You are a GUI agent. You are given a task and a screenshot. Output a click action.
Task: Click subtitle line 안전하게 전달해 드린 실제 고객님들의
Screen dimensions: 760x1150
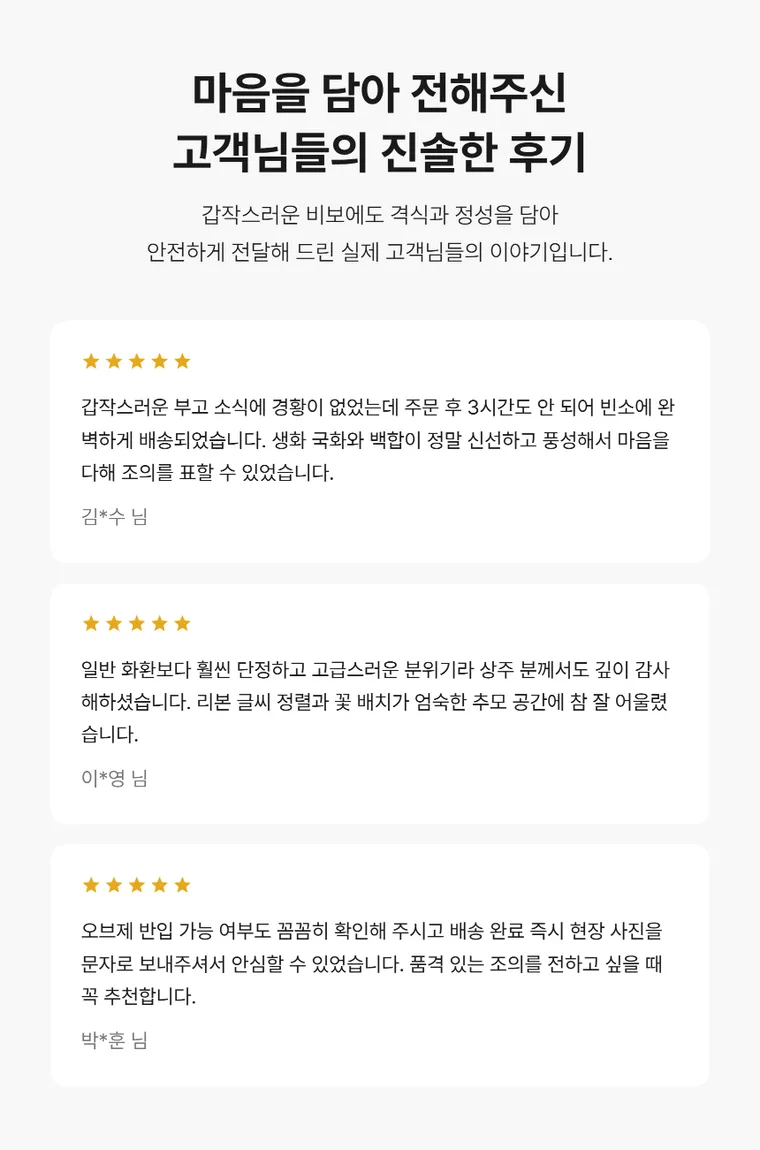coord(315,252)
